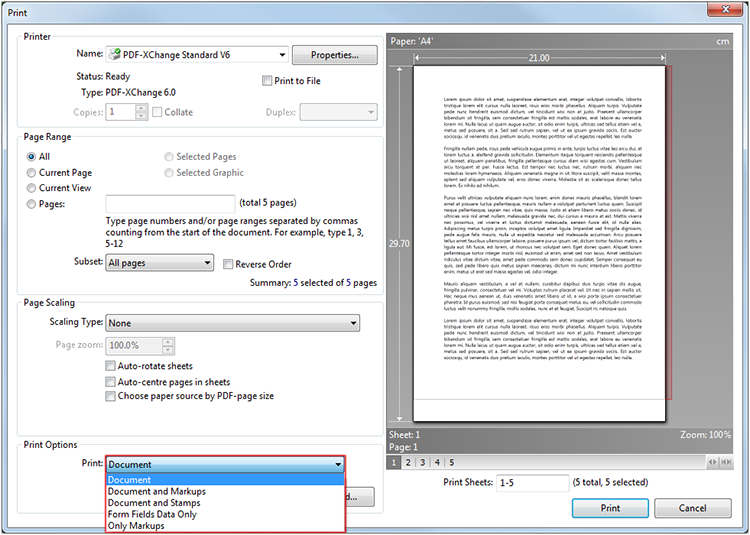Open the Subset All pages dropdown
The width and height of the screenshot is (750, 535).
click(159, 262)
